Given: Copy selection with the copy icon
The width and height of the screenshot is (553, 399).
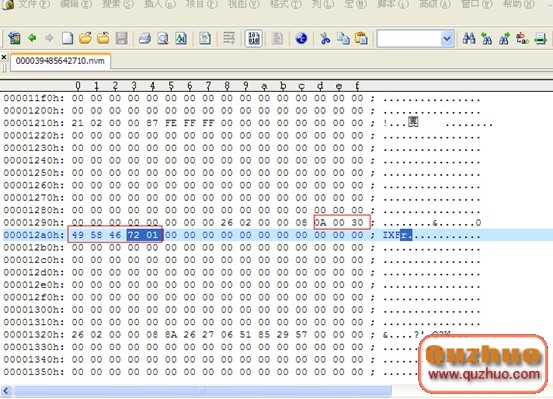Looking at the screenshot, I should click(343, 38).
